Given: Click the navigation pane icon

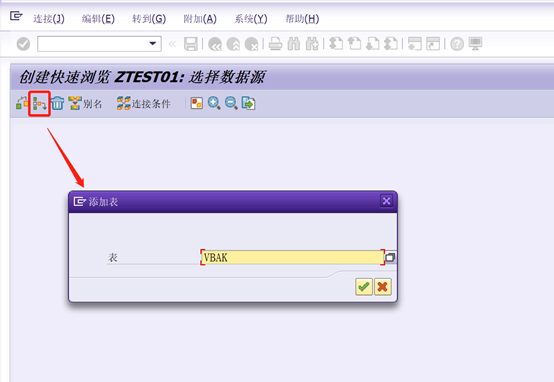Looking at the screenshot, I should click(197, 103).
